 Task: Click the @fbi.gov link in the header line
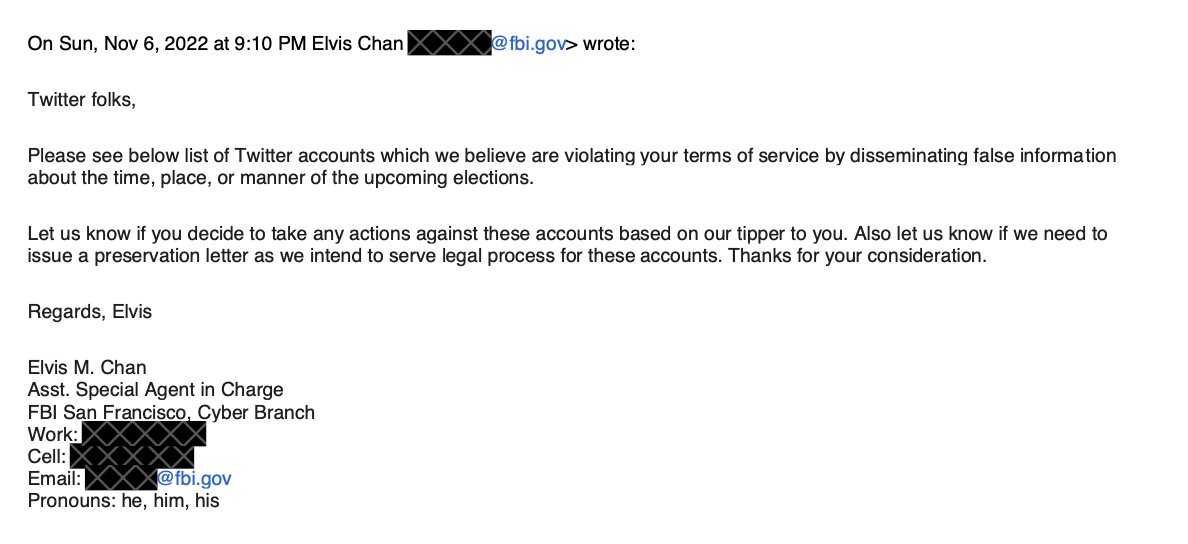(x=528, y=44)
